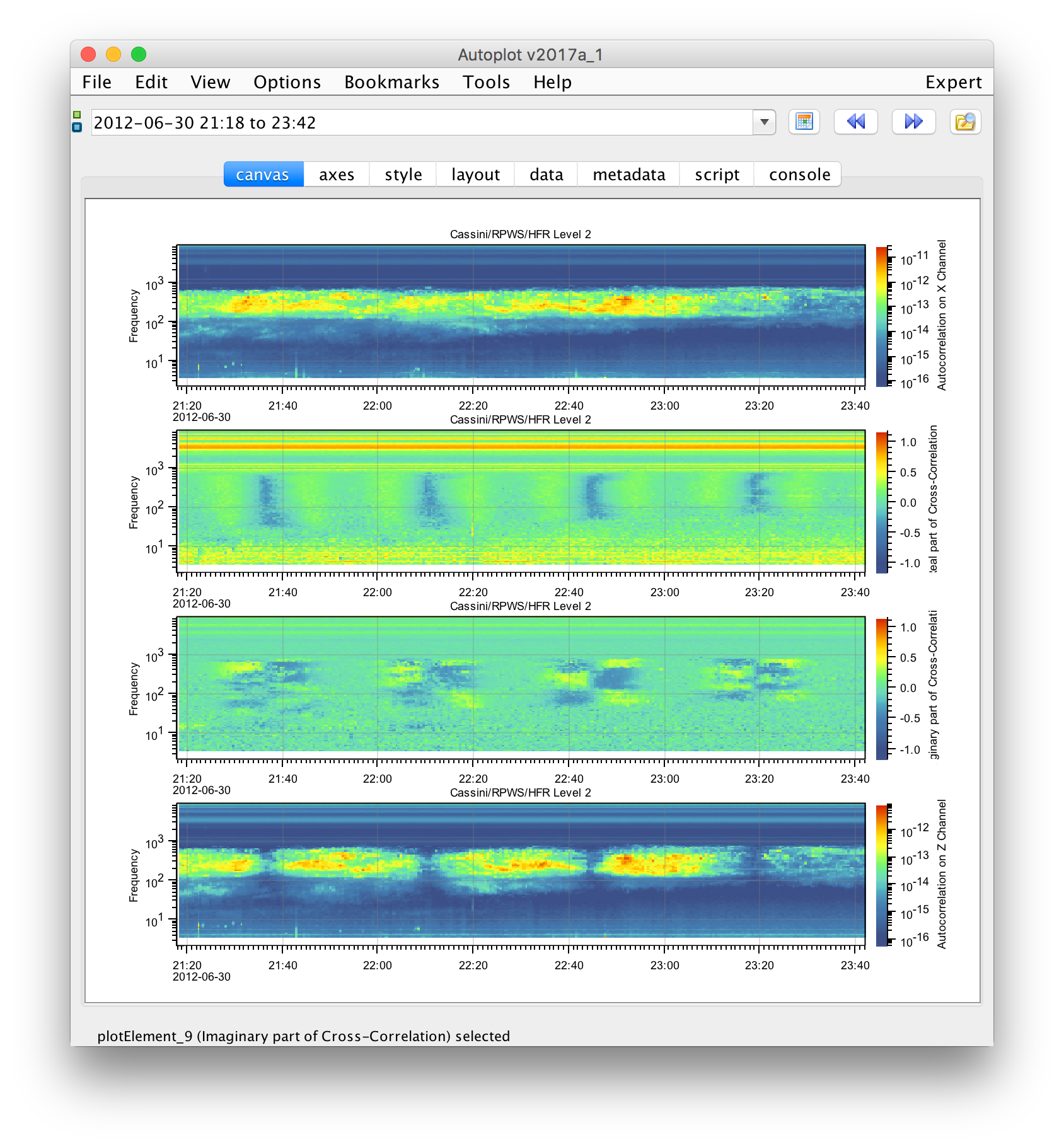The image size is (1064, 1147).
Task: Click the blue square time range selector
Action: pyautogui.click(x=77, y=127)
